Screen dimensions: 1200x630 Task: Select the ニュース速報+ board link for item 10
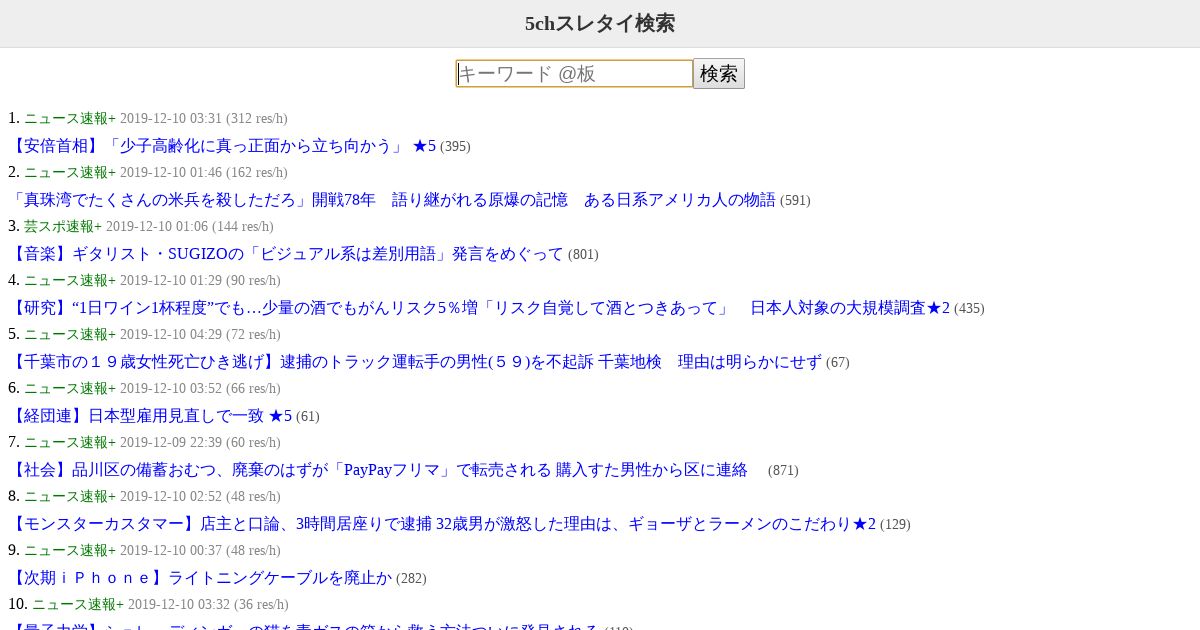[78, 604]
